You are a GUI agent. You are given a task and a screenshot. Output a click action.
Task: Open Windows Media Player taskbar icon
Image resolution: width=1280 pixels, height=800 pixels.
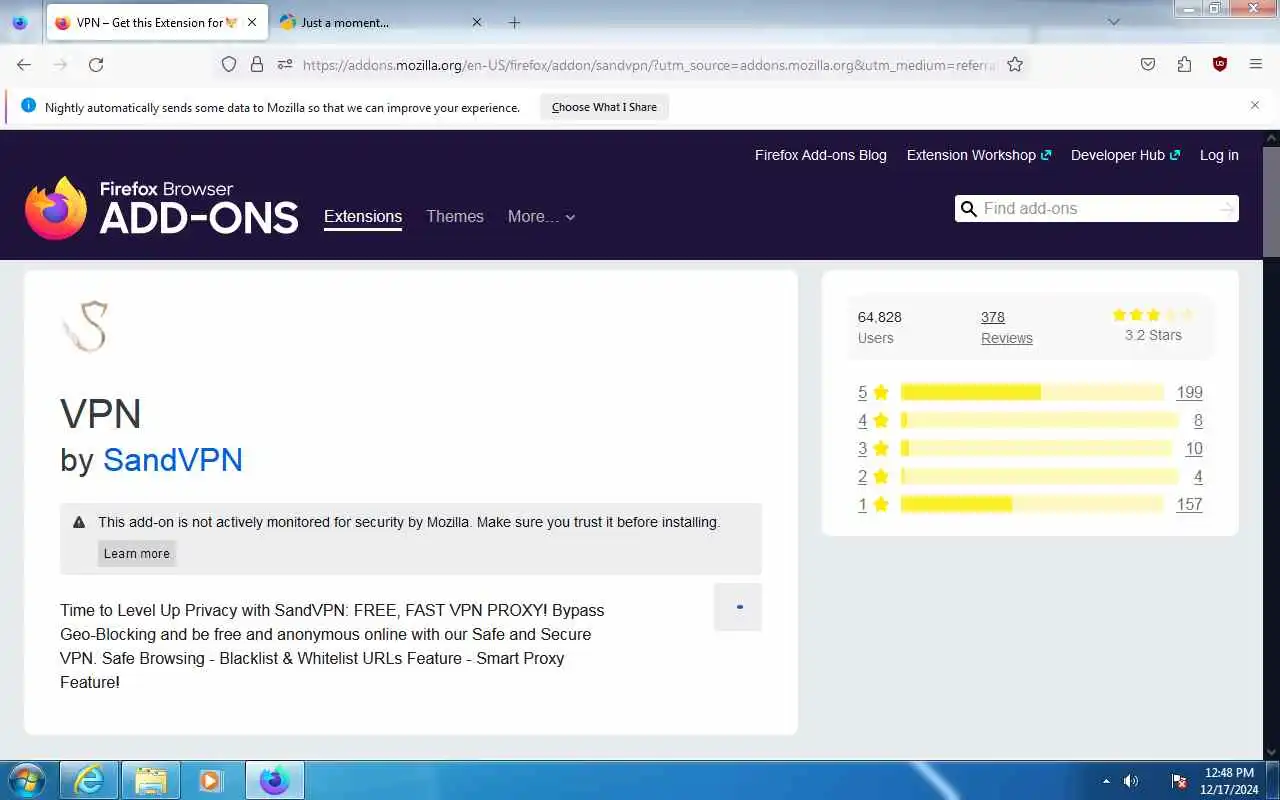[x=211, y=780]
